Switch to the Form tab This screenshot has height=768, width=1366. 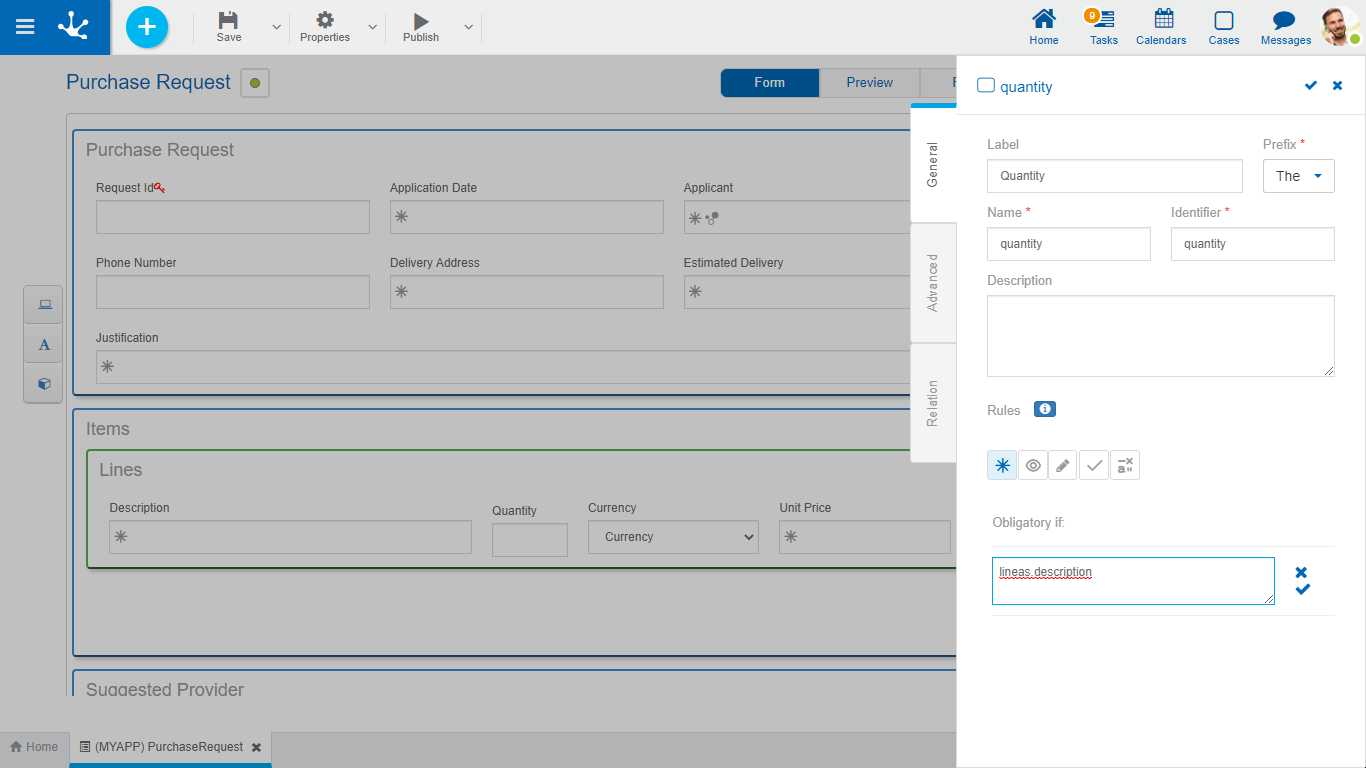(x=770, y=83)
